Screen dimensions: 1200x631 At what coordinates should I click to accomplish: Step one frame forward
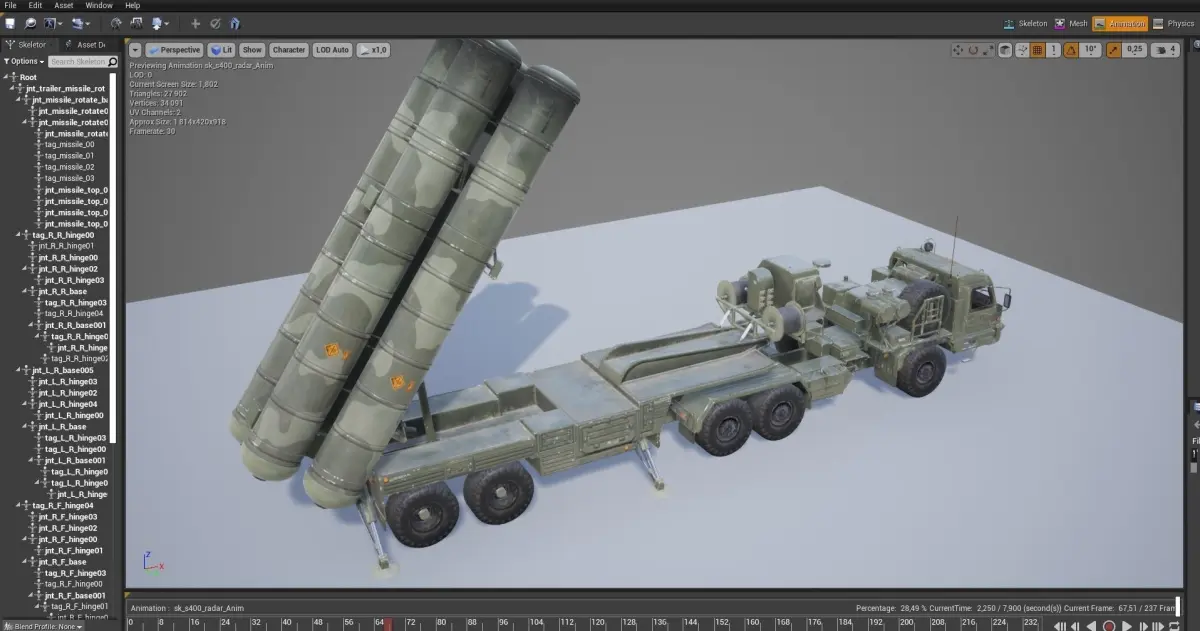point(1143,626)
